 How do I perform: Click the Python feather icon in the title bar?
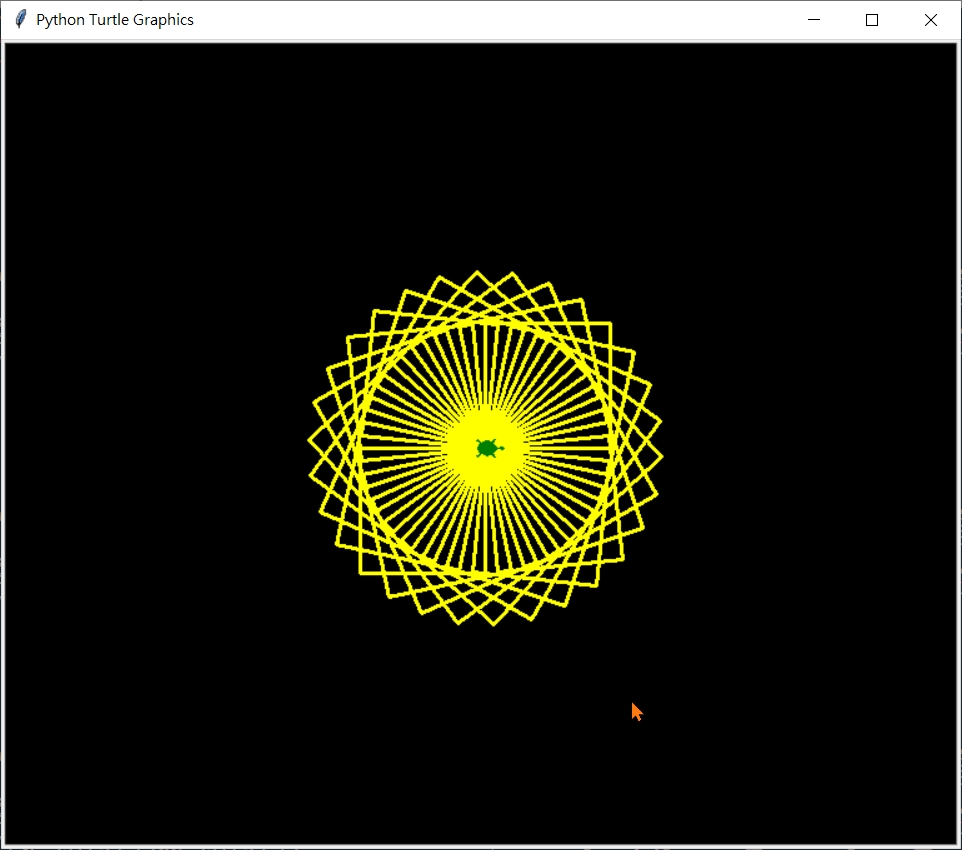pyautogui.click(x=19, y=18)
